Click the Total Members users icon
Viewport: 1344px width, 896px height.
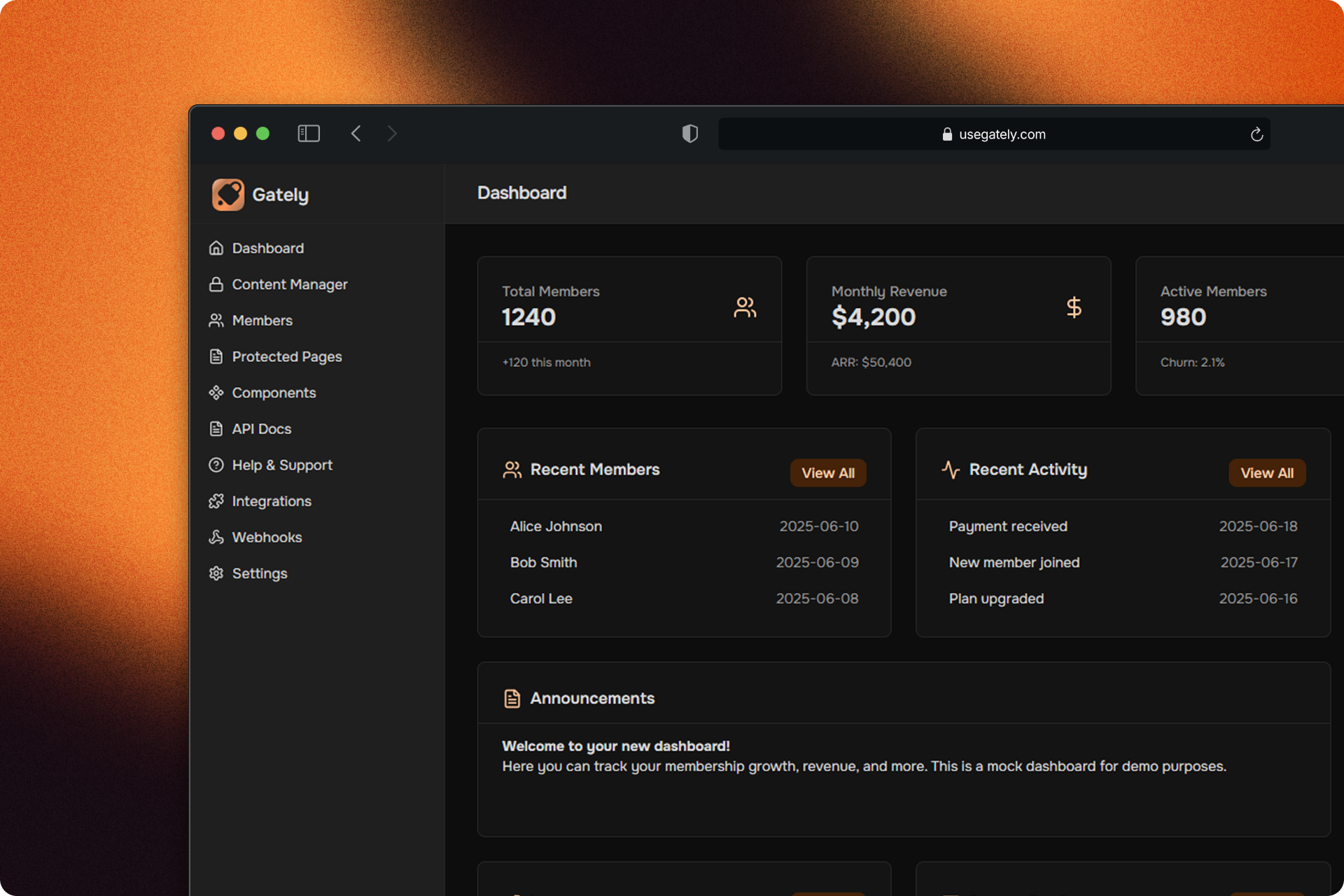(x=745, y=307)
